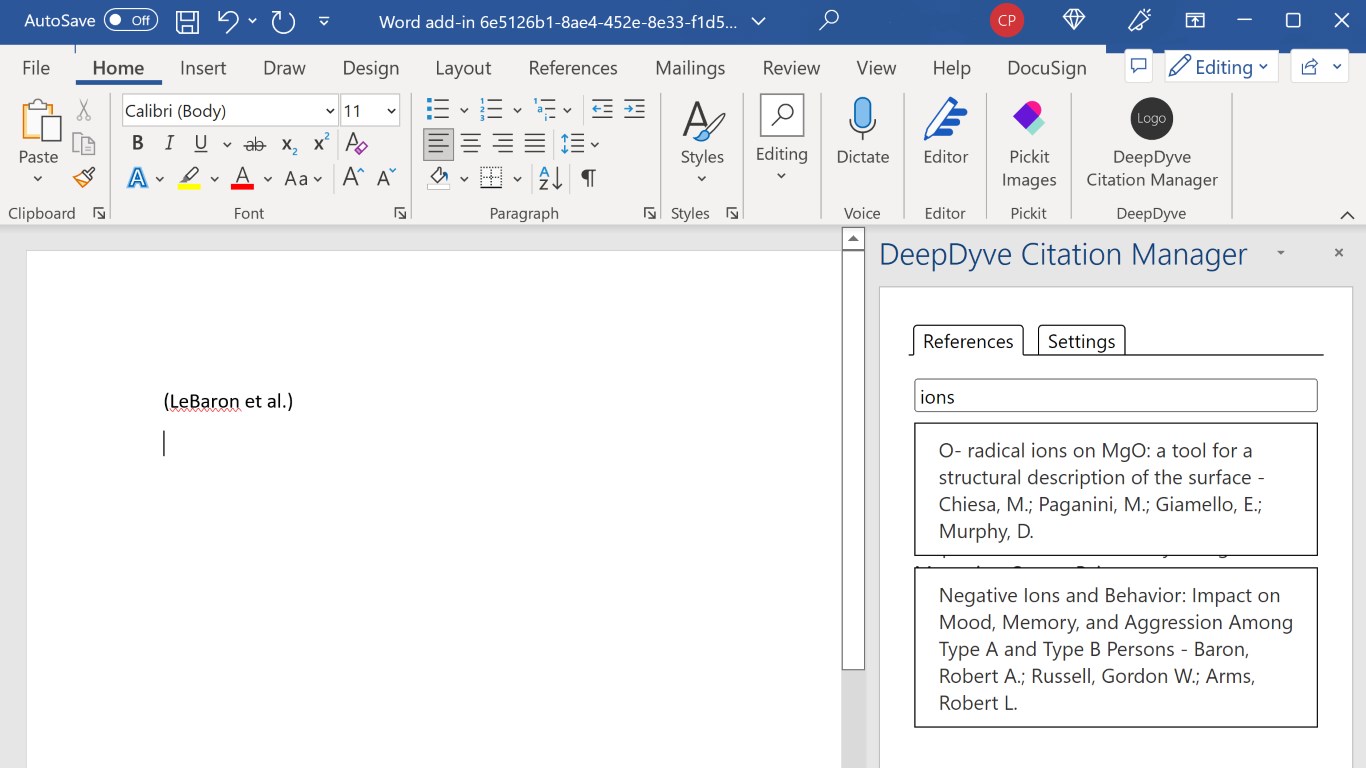Viewport: 1366px width, 768px height.
Task: Toggle bold formatting
Action: tap(138, 144)
